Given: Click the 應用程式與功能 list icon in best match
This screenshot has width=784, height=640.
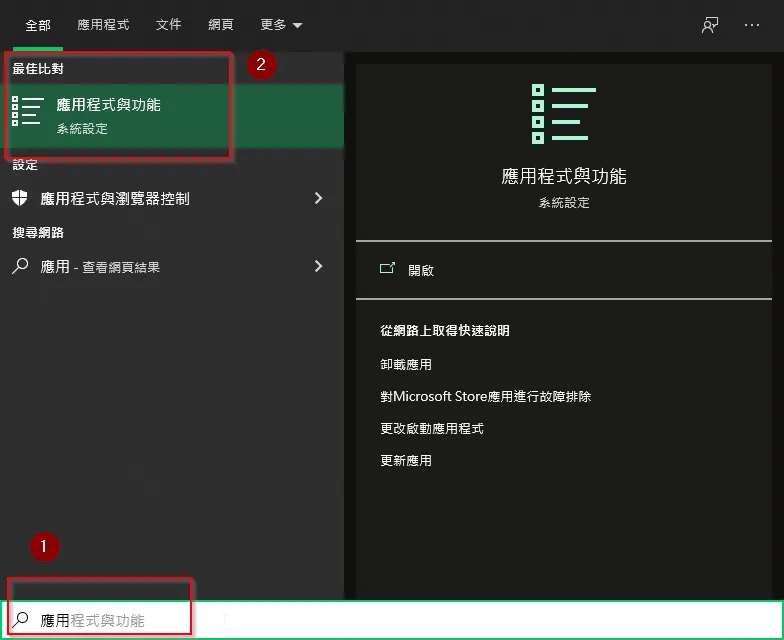Looking at the screenshot, I should point(28,115).
